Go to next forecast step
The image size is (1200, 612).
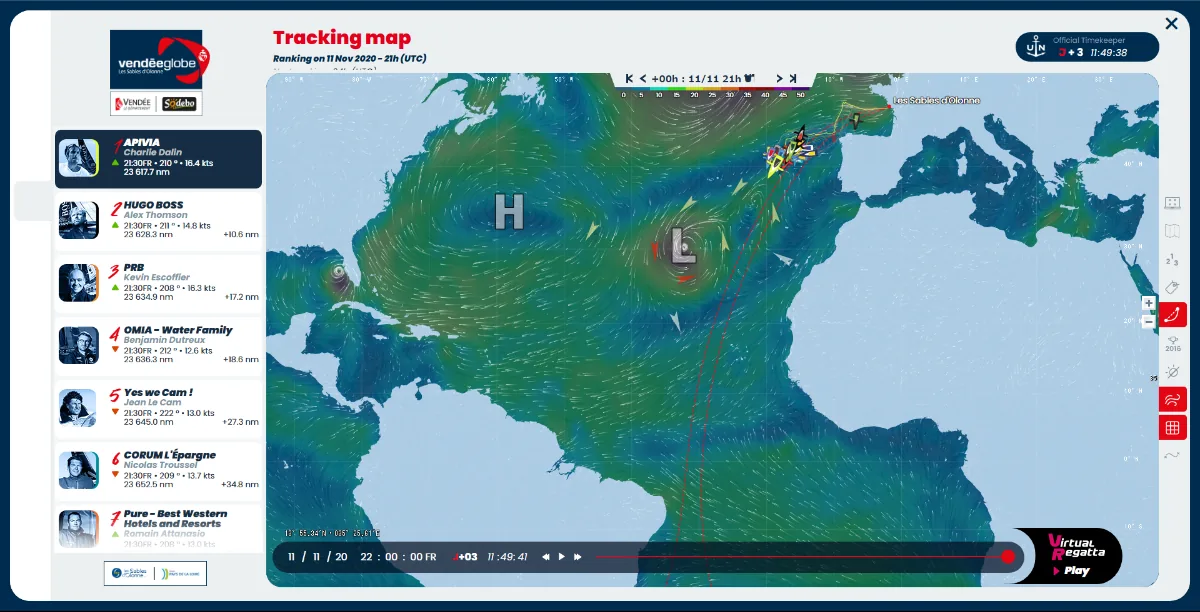pos(779,78)
